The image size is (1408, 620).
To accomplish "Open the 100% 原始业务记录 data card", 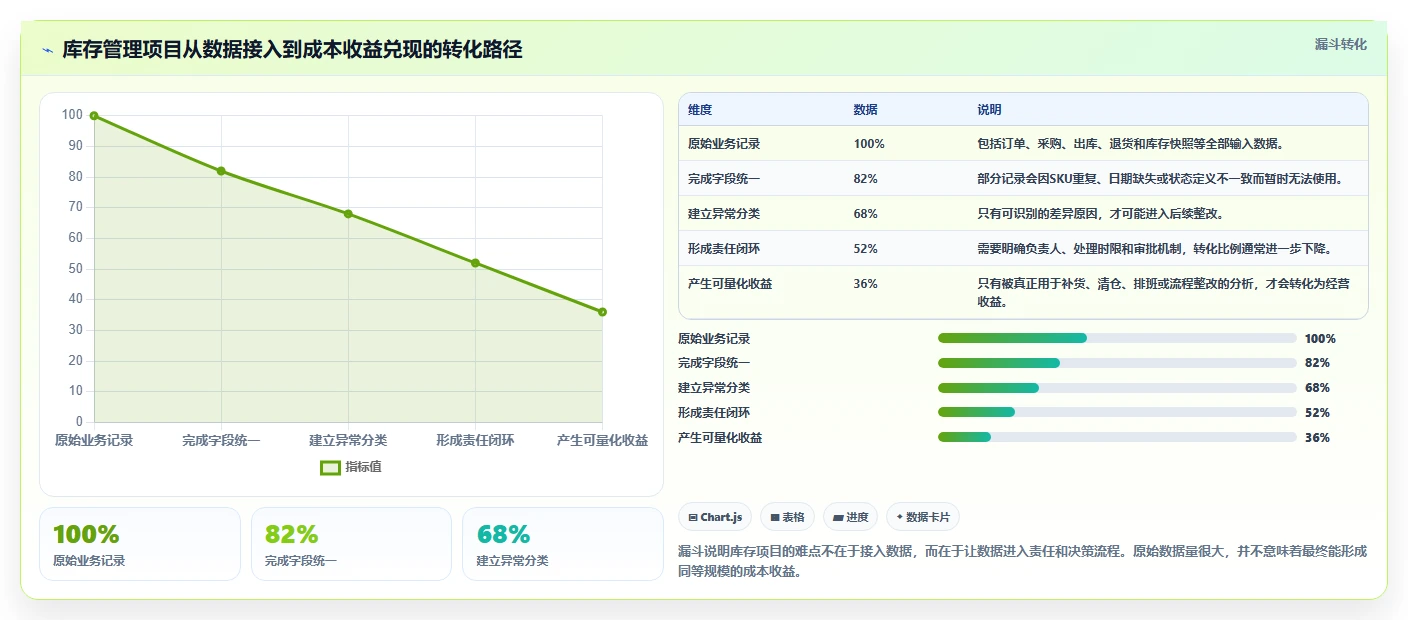I will (140, 544).
